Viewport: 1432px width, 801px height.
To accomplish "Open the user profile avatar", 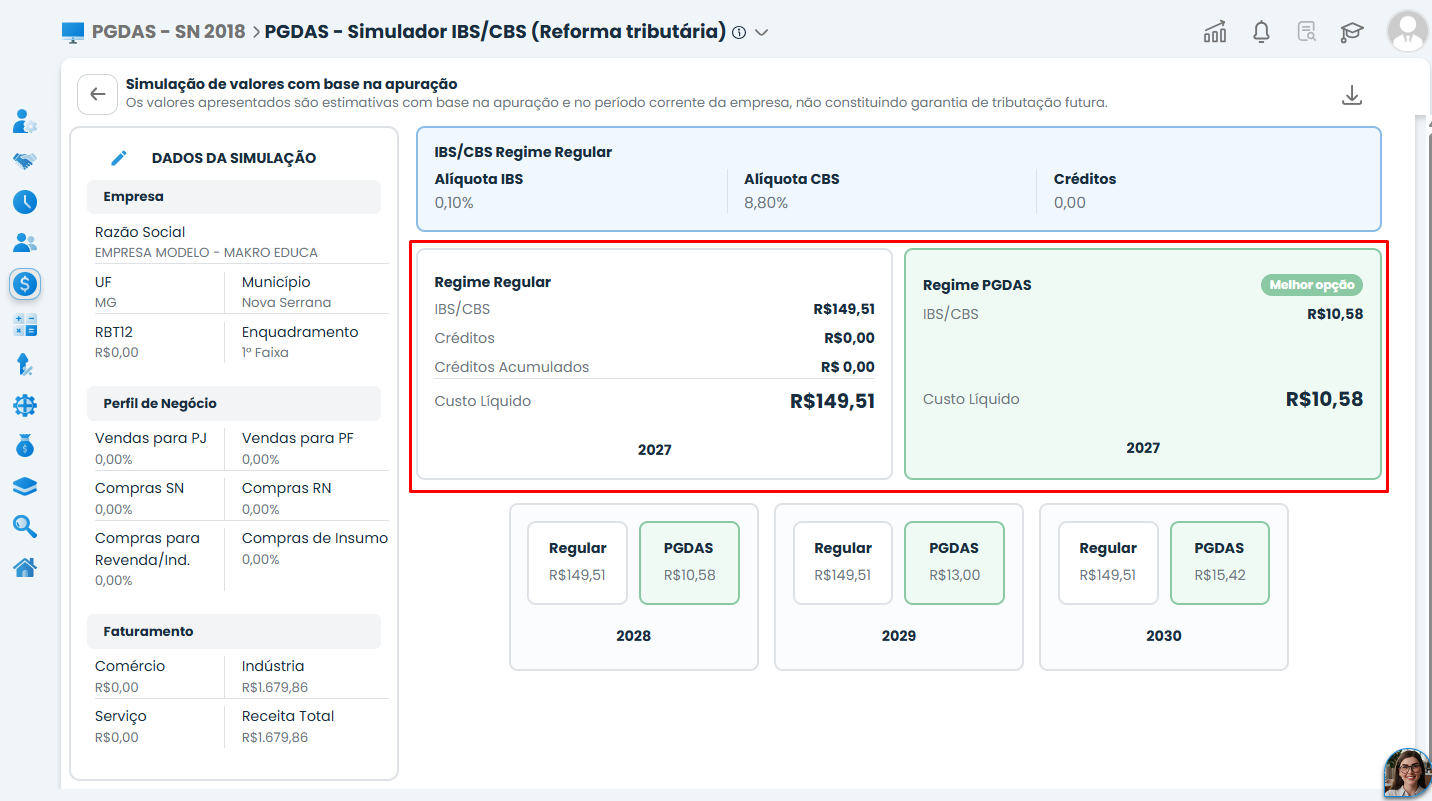I will [1408, 32].
